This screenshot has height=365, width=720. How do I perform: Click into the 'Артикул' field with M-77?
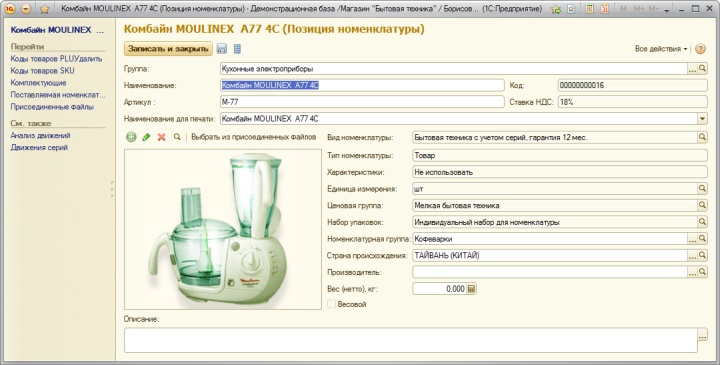tap(362, 102)
